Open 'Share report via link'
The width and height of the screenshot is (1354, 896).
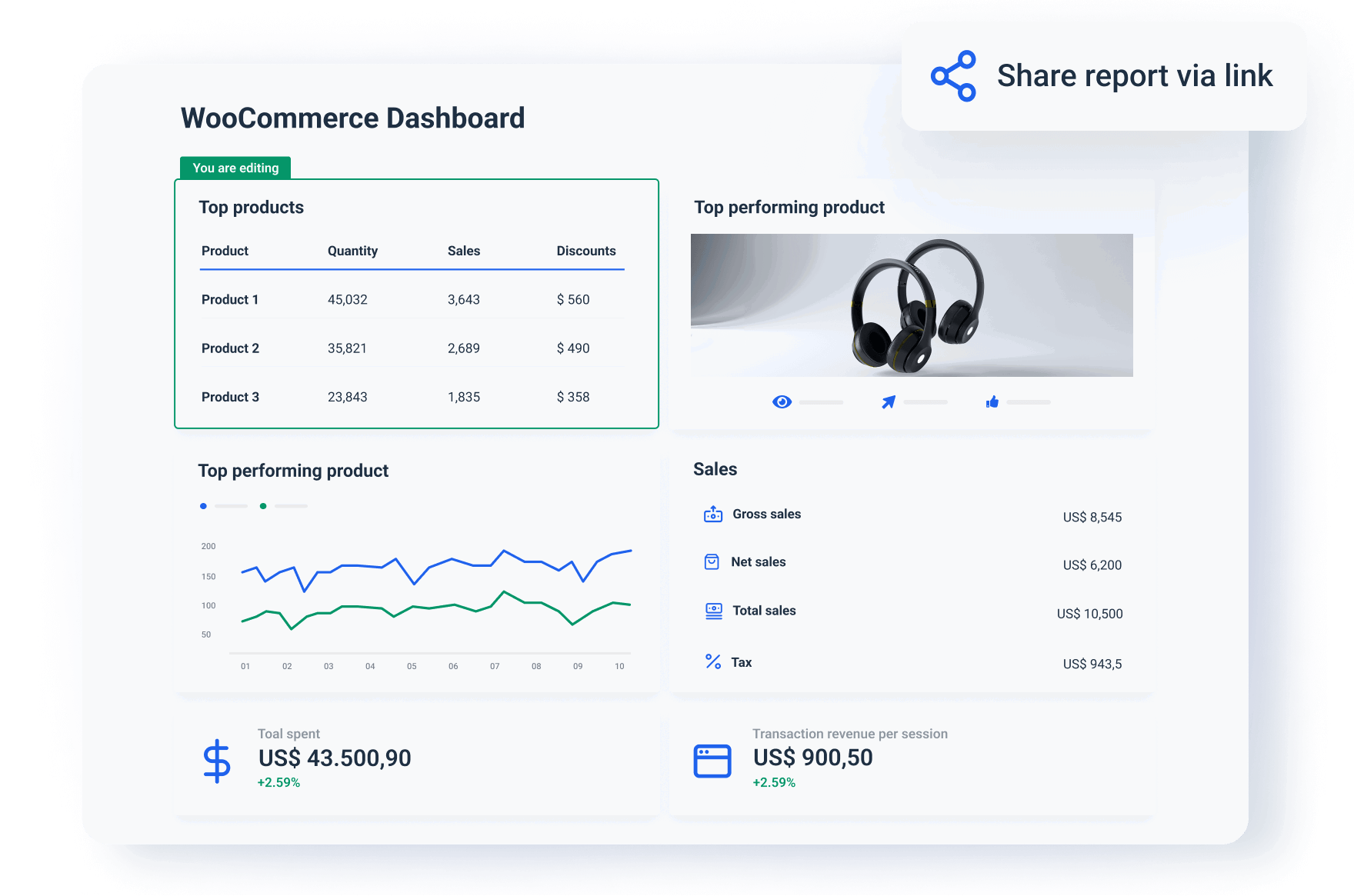tap(1134, 75)
